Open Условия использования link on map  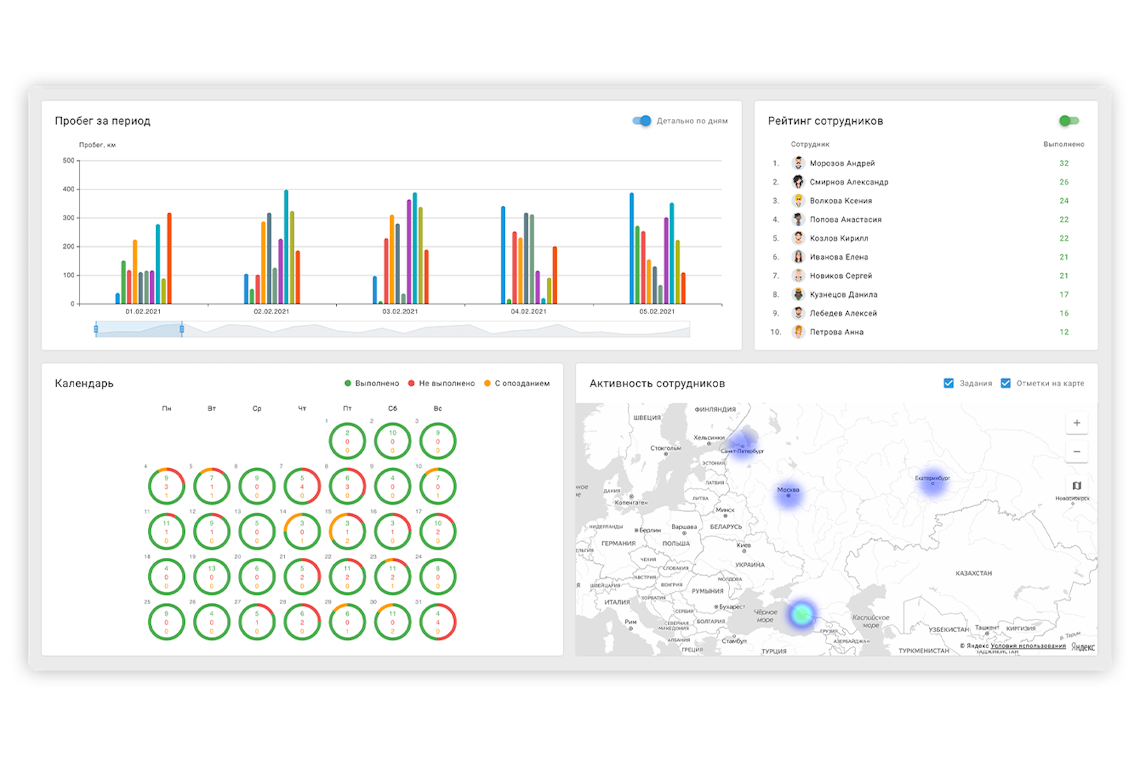coord(1028,645)
